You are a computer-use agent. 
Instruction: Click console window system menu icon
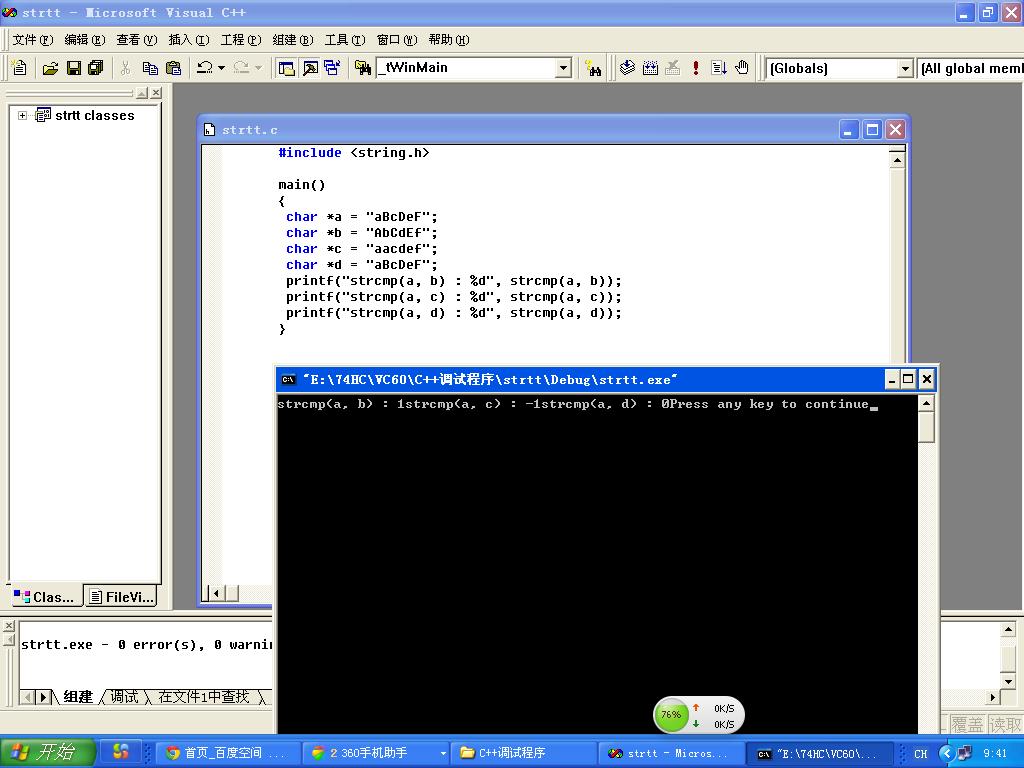tap(288, 379)
